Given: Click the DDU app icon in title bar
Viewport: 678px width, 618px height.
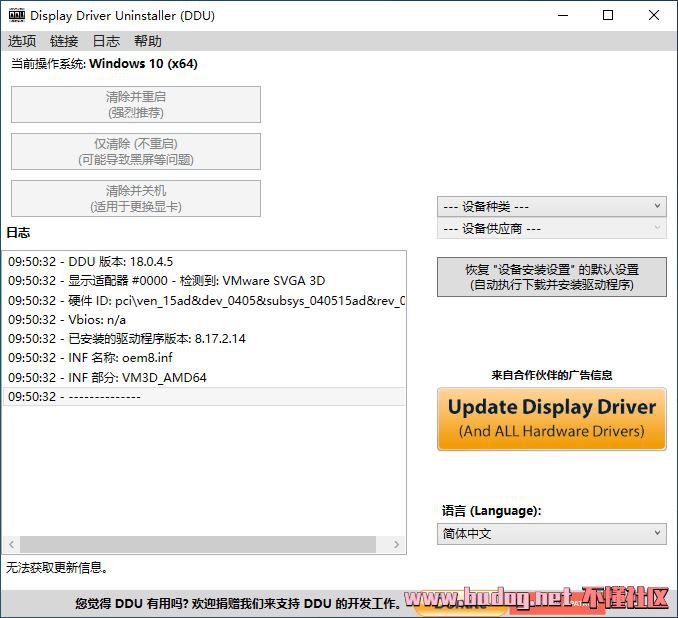Looking at the screenshot, I should [x=17, y=16].
